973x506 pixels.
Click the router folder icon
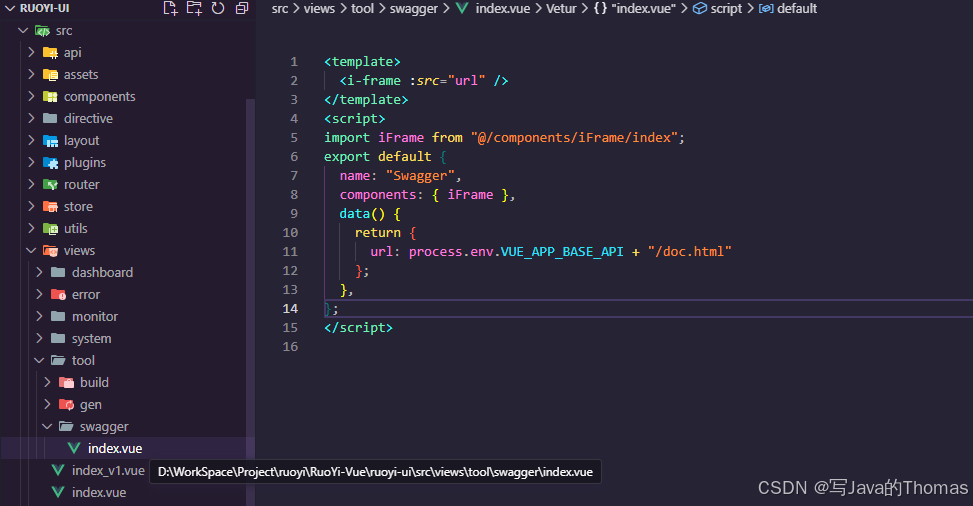tap(50, 184)
